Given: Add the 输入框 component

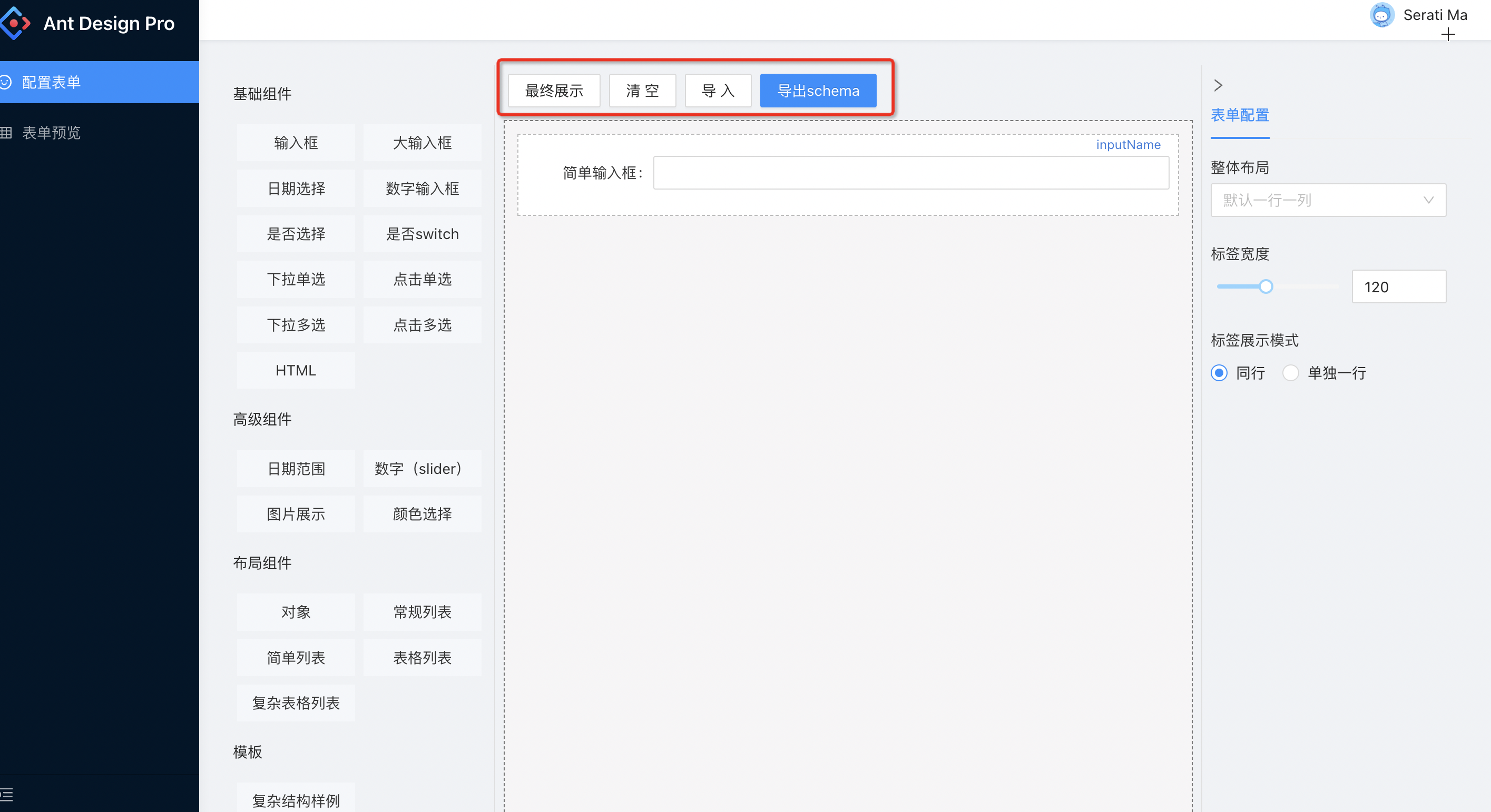Looking at the screenshot, I should (x=296, y=143).
